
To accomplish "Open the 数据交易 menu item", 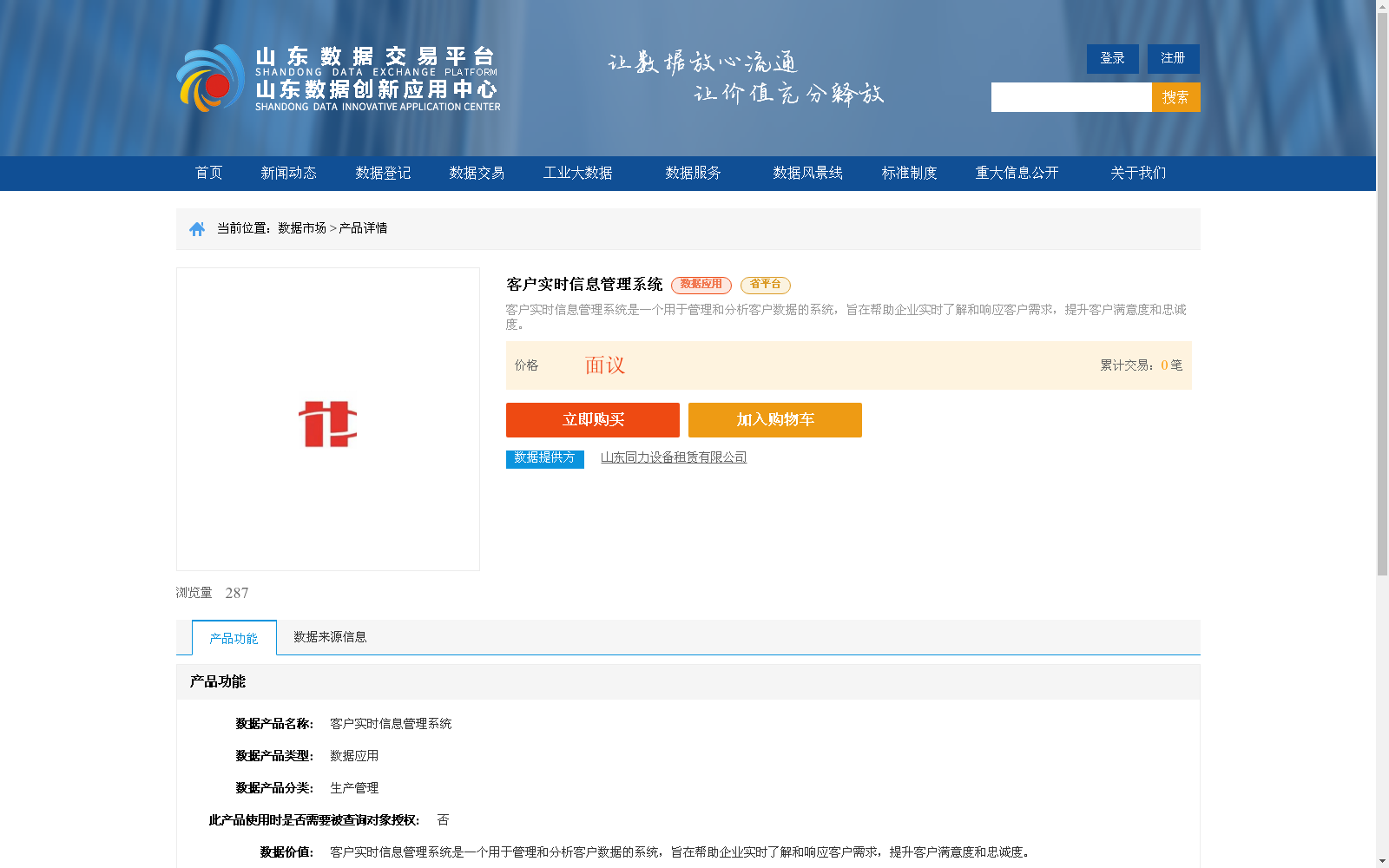I will click(x=477, y=173).
